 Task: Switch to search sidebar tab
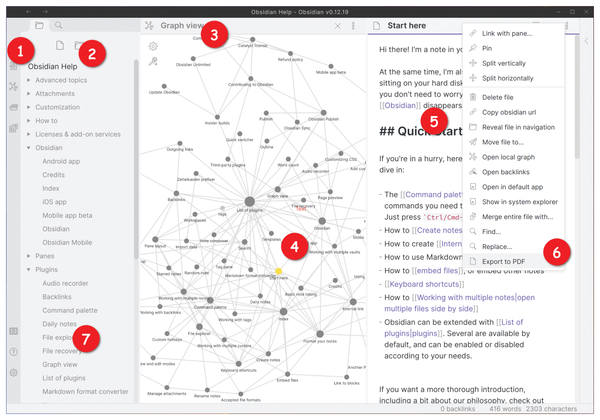[58, 25]
